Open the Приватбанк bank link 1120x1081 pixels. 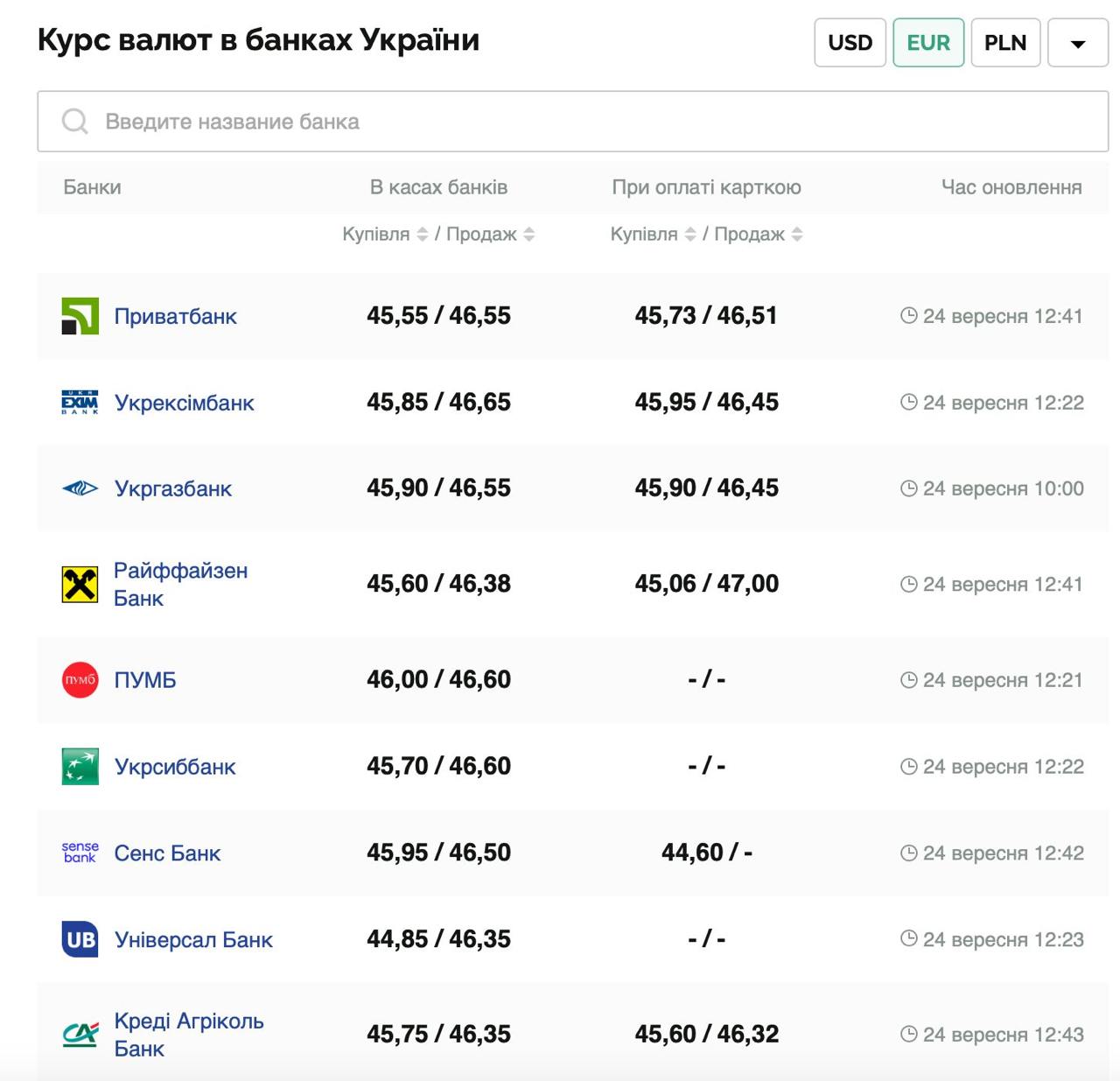coord(175,316)
